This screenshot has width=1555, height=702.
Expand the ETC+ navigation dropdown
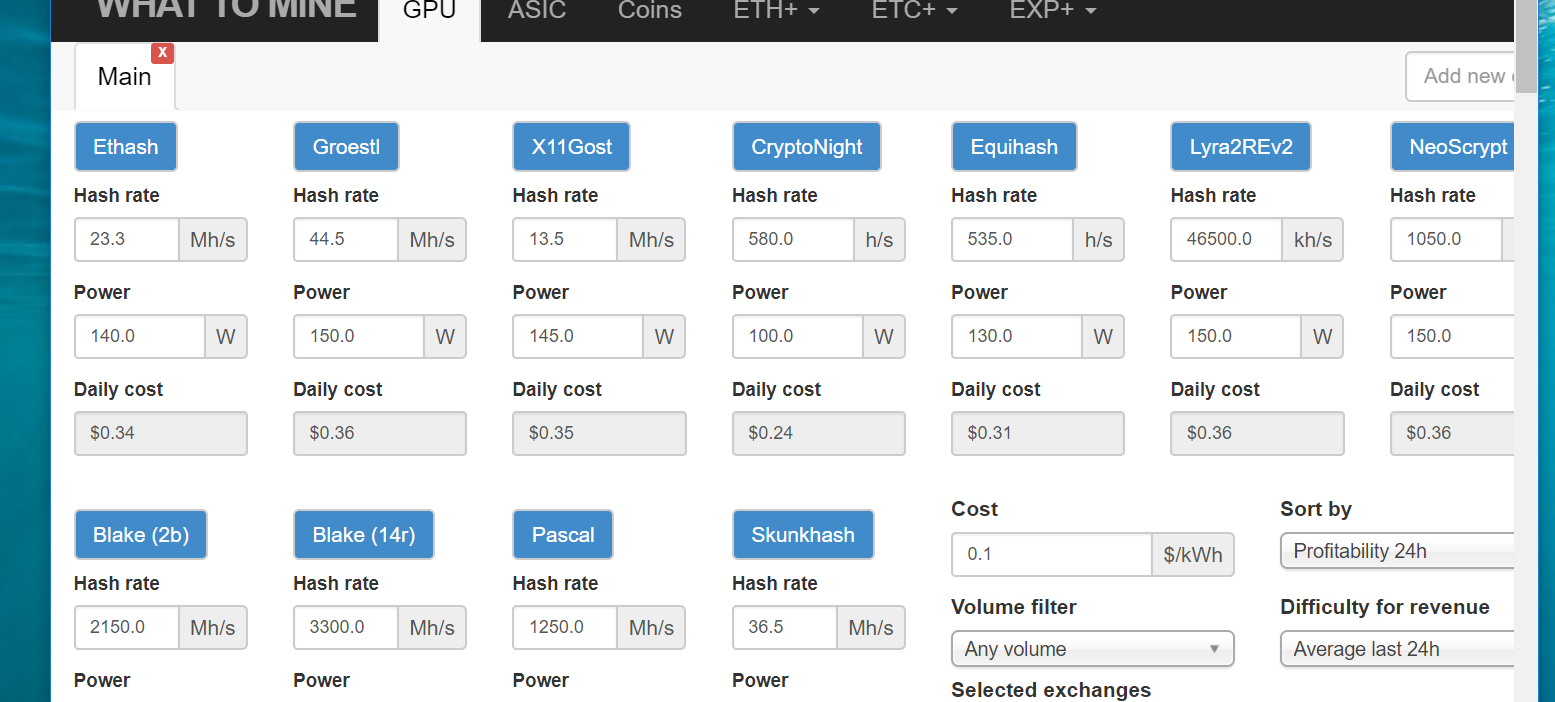914,11
